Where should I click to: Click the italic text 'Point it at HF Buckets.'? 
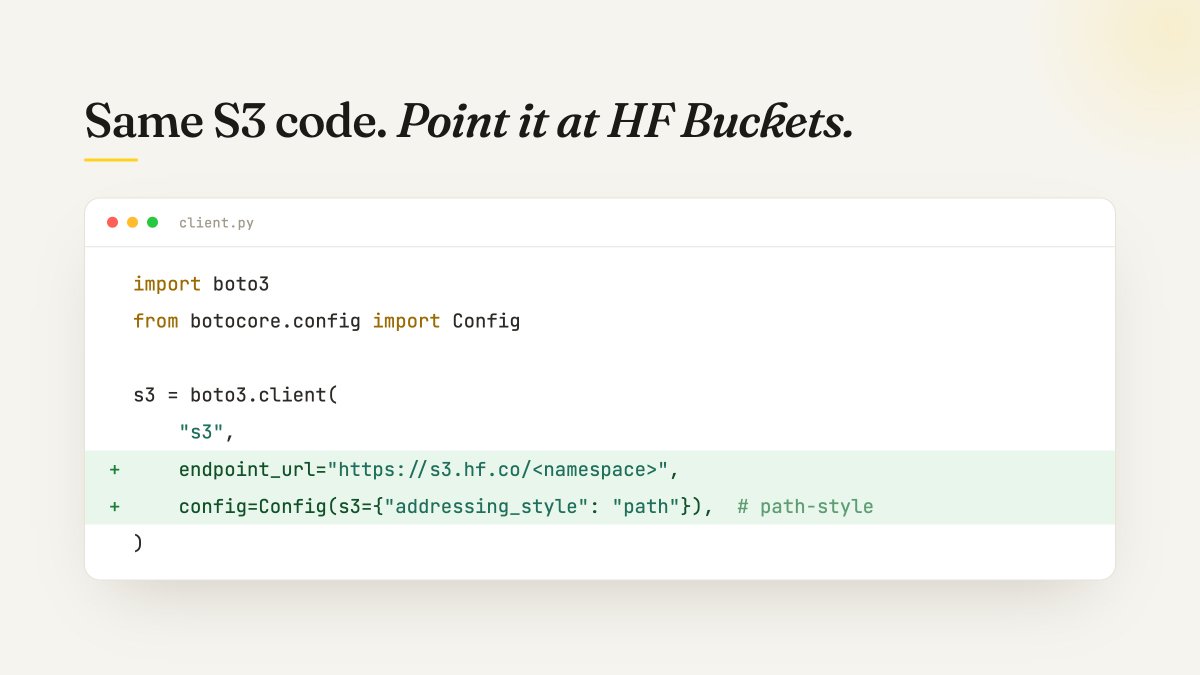(x=625, y=122)
